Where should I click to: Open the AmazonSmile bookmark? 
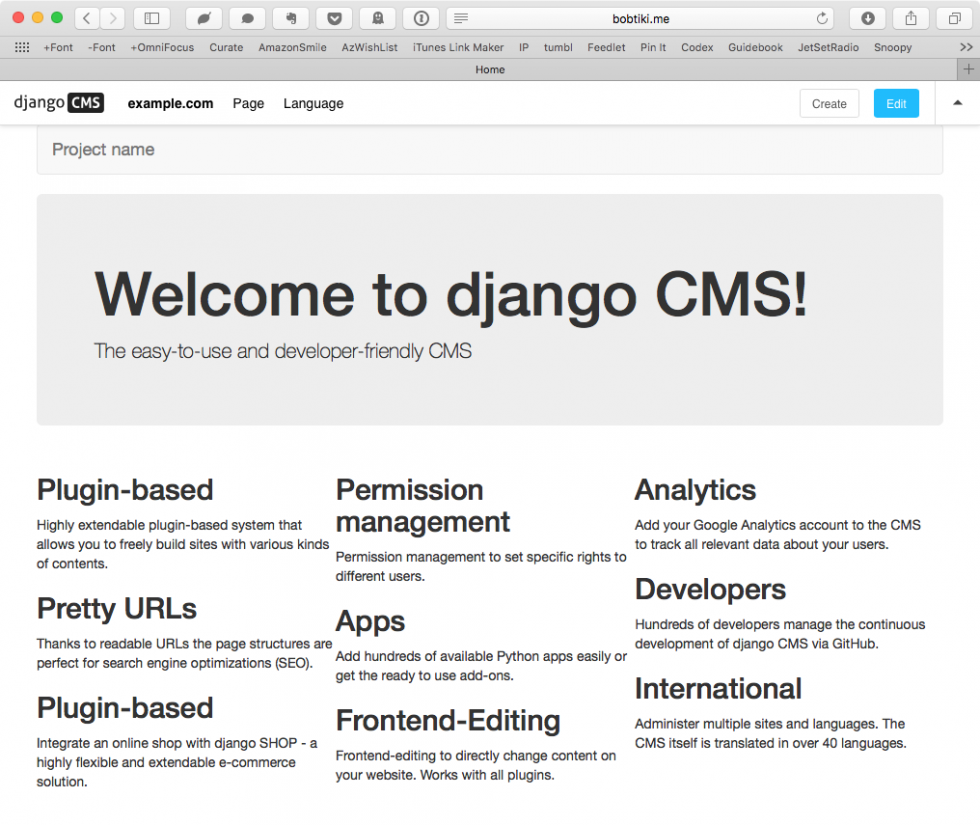coord(292,48)
